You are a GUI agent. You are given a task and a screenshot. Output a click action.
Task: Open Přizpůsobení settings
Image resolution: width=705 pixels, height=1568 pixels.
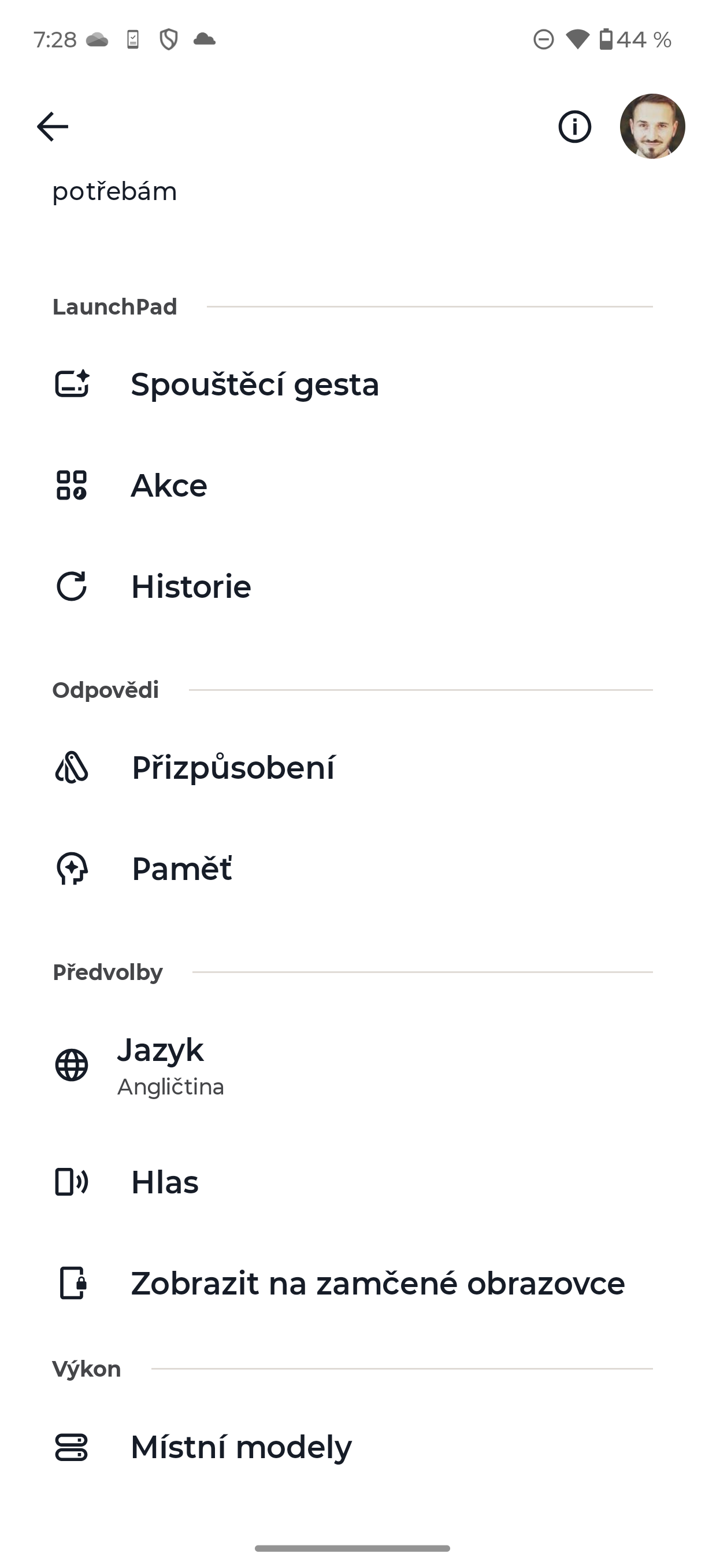[233, 768]
